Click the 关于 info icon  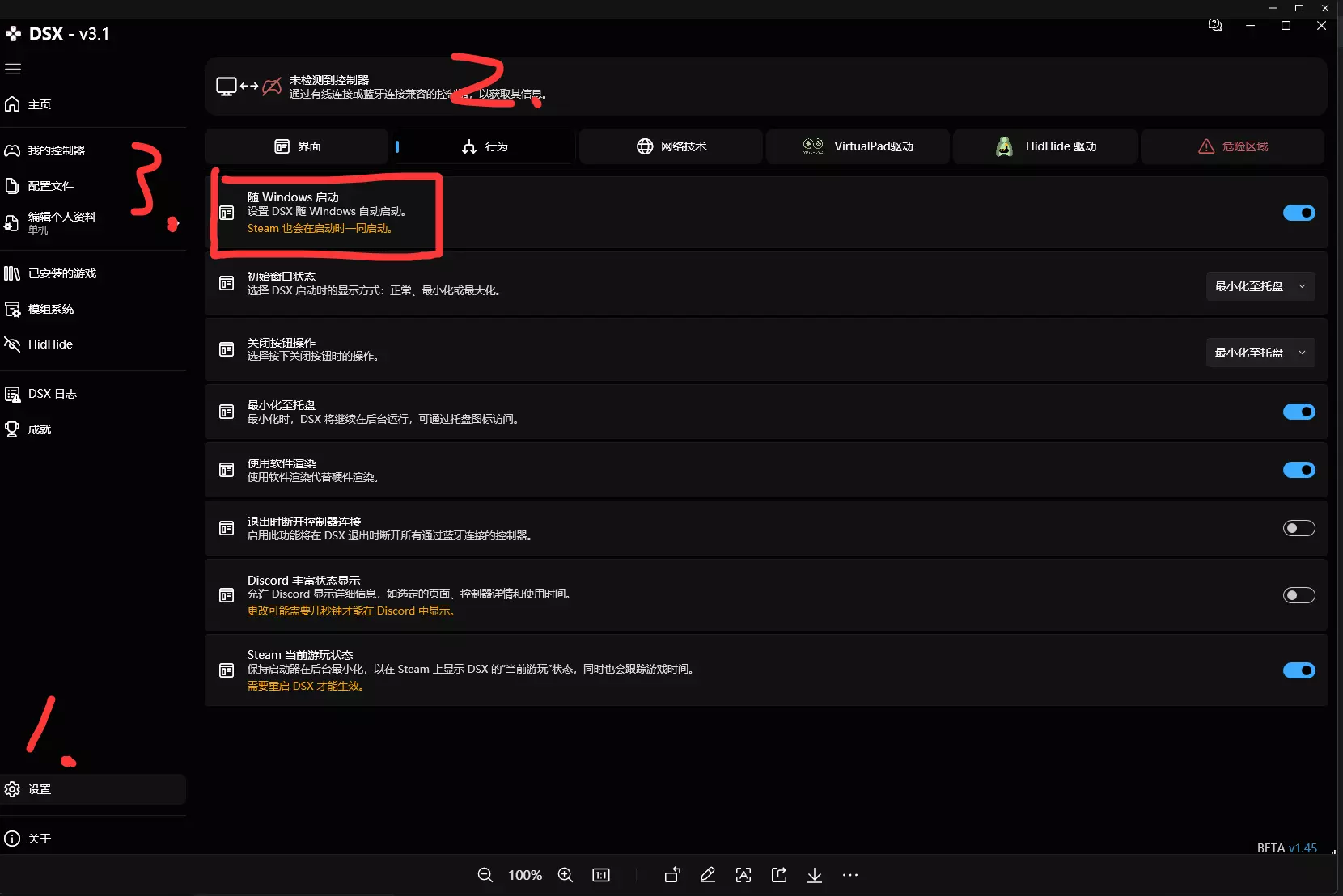12,839
